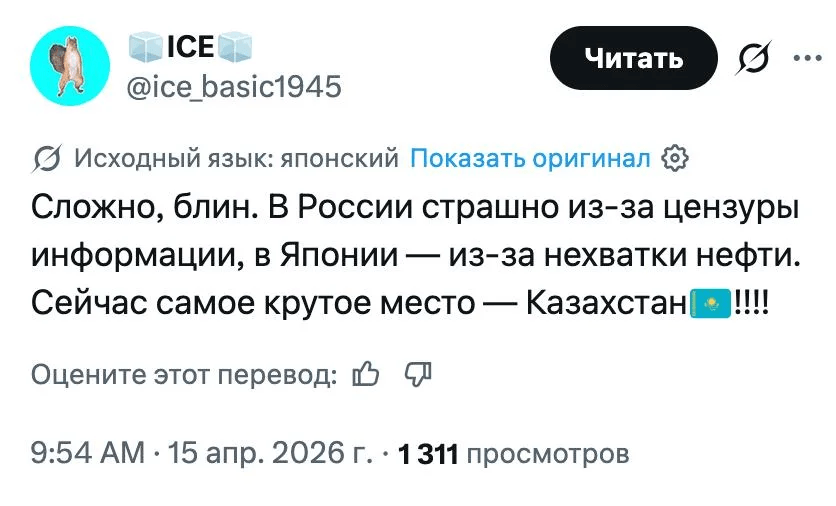The image size is (836, 506).
Task: Click the "1 311 просмотров" view count
Action: (514, 454)
